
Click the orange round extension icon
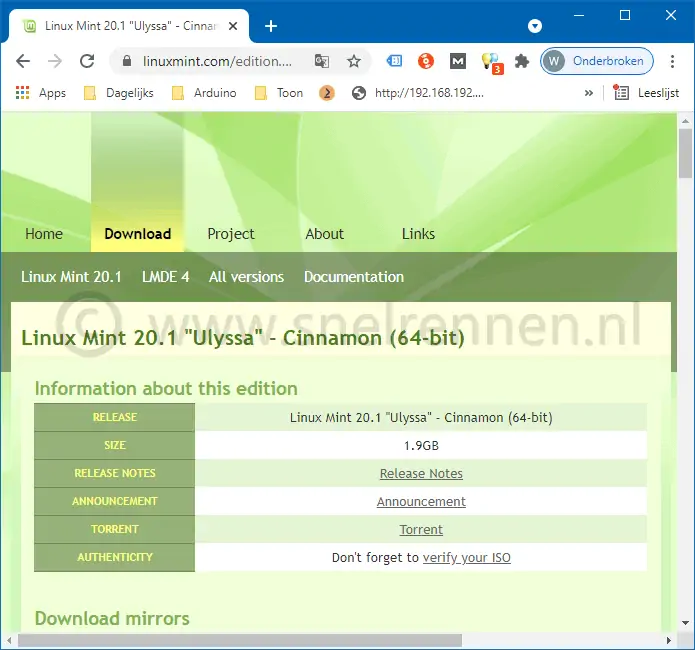[426, 61]
